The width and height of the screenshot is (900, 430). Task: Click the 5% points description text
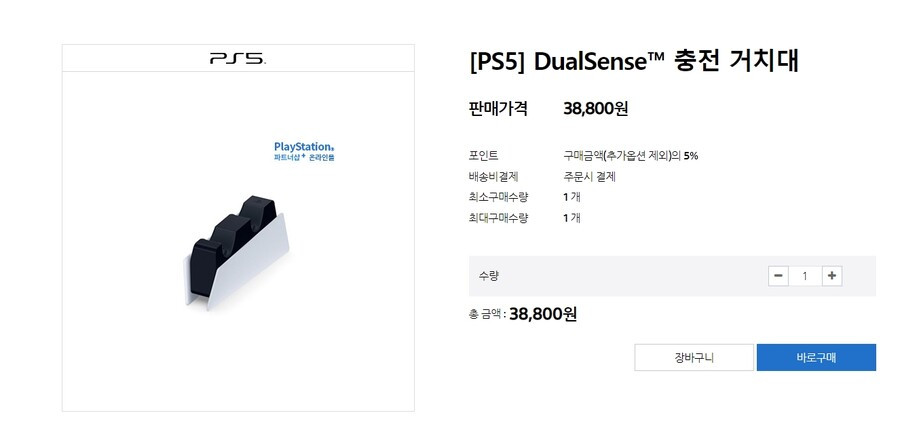tap(631, 156)
